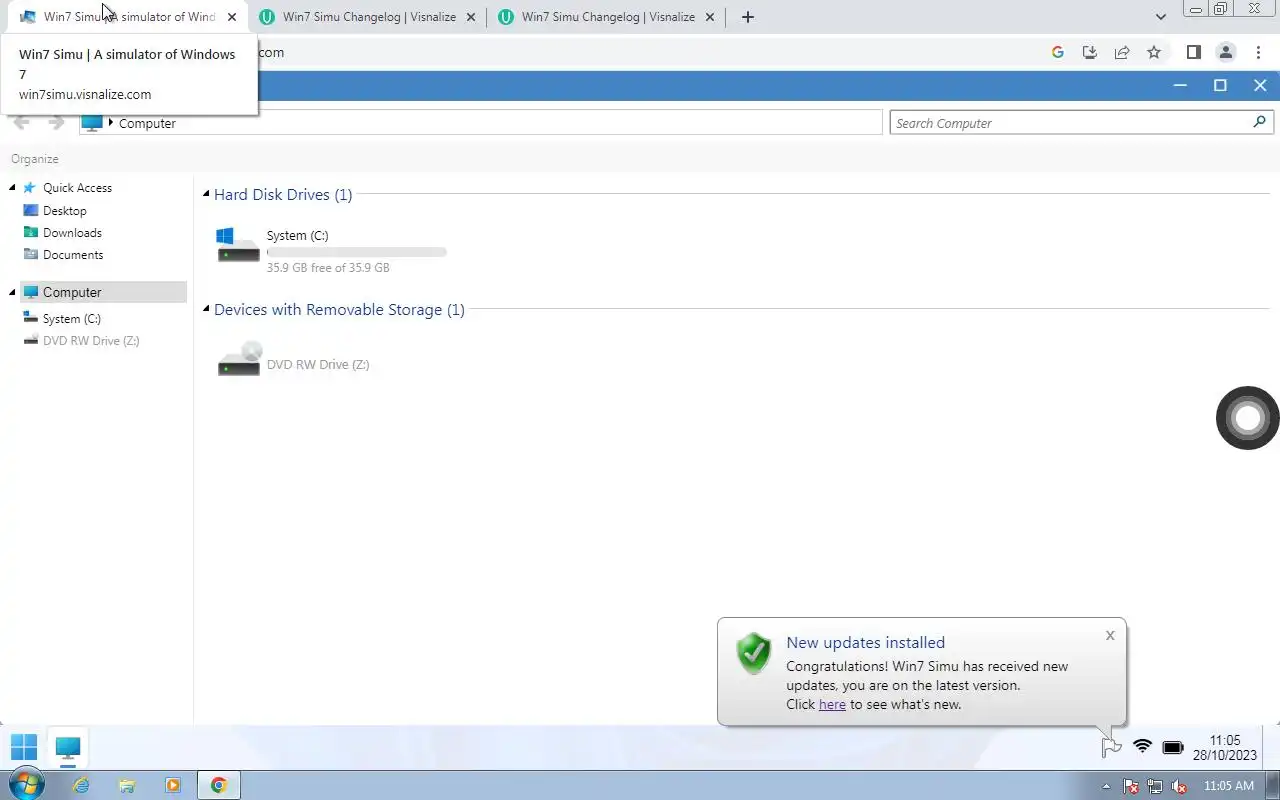Select Desktop in Quick Access

click(x=65, y=211)
